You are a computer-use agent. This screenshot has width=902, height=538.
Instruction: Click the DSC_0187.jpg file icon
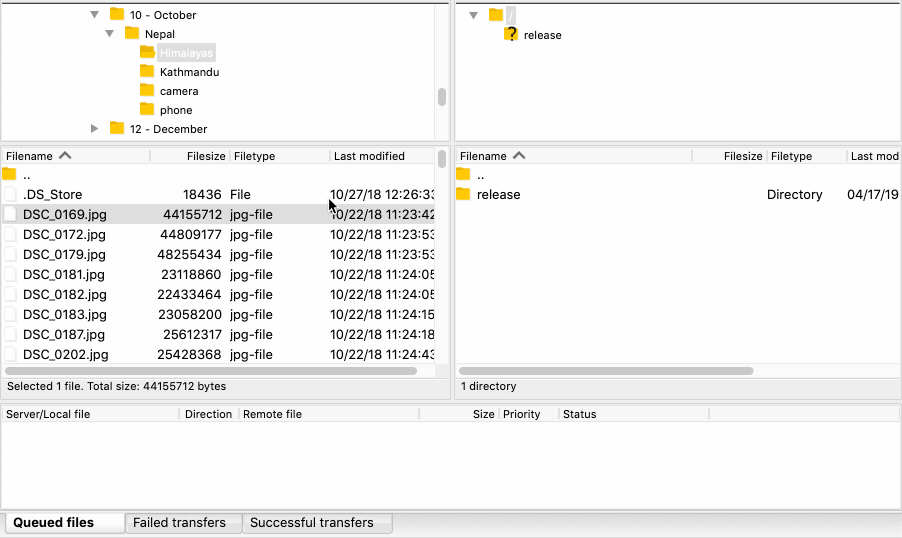[10, 334]
